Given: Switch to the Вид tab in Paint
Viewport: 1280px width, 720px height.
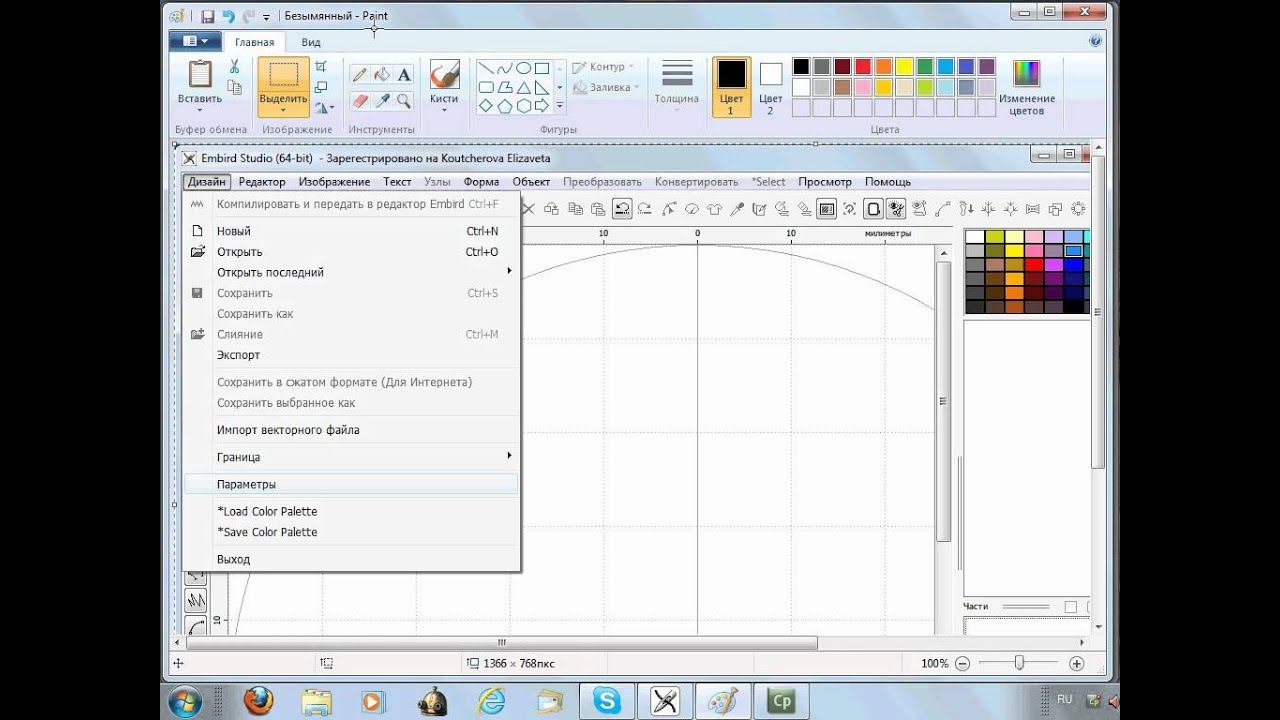Looking at the screenshot, I should point(311,42).
